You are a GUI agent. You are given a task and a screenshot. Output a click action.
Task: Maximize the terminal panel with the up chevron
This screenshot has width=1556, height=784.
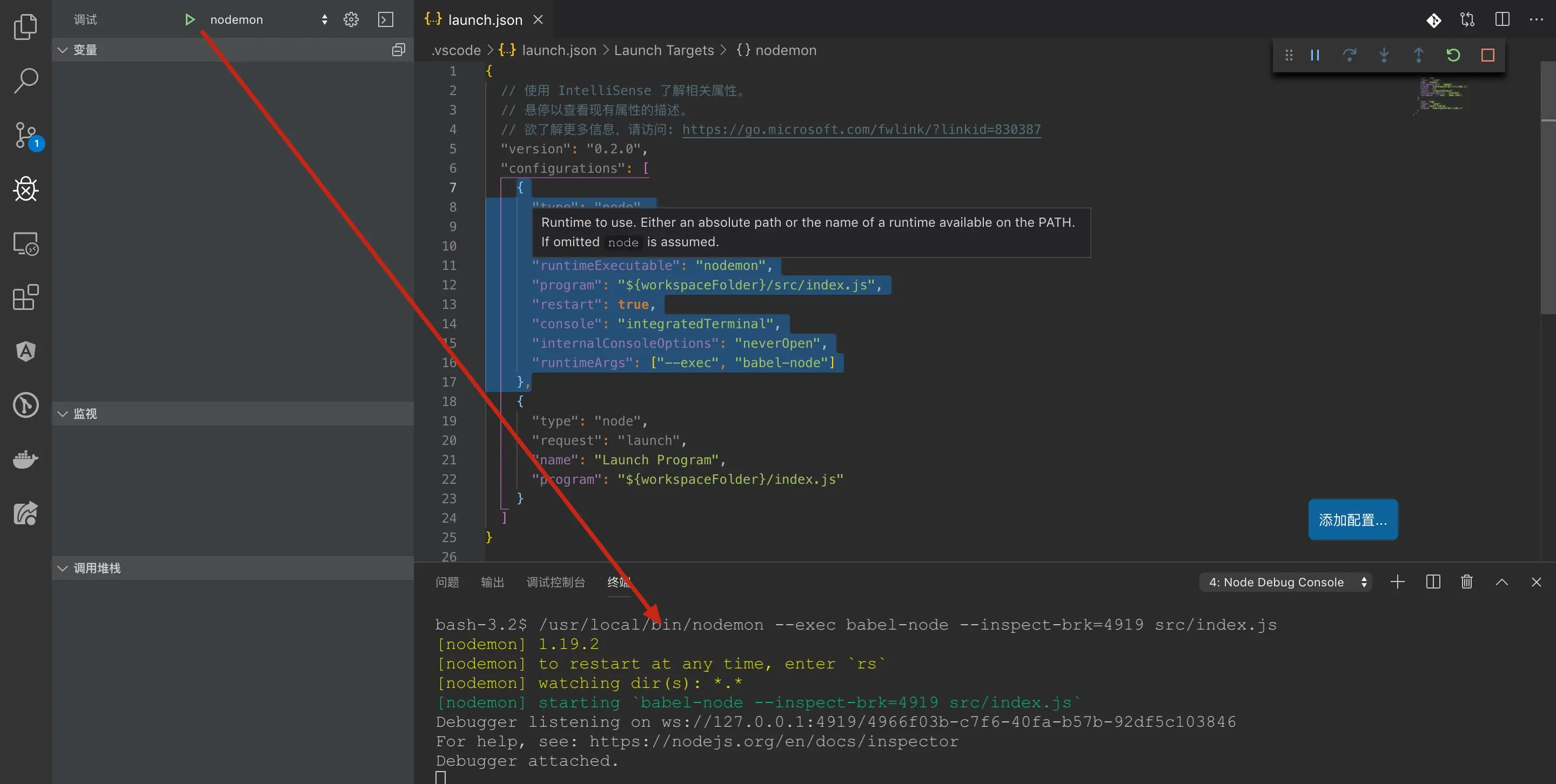pyautogui.click(x=1501, y=583)
